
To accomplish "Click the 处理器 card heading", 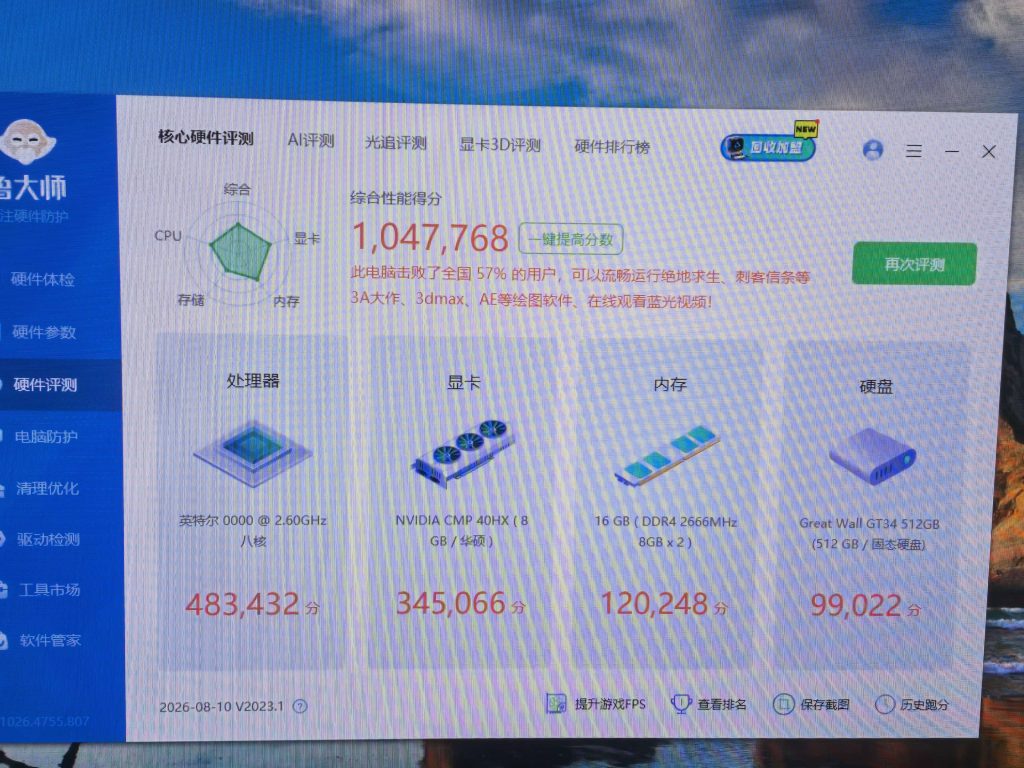I will (x=253, y=381).
